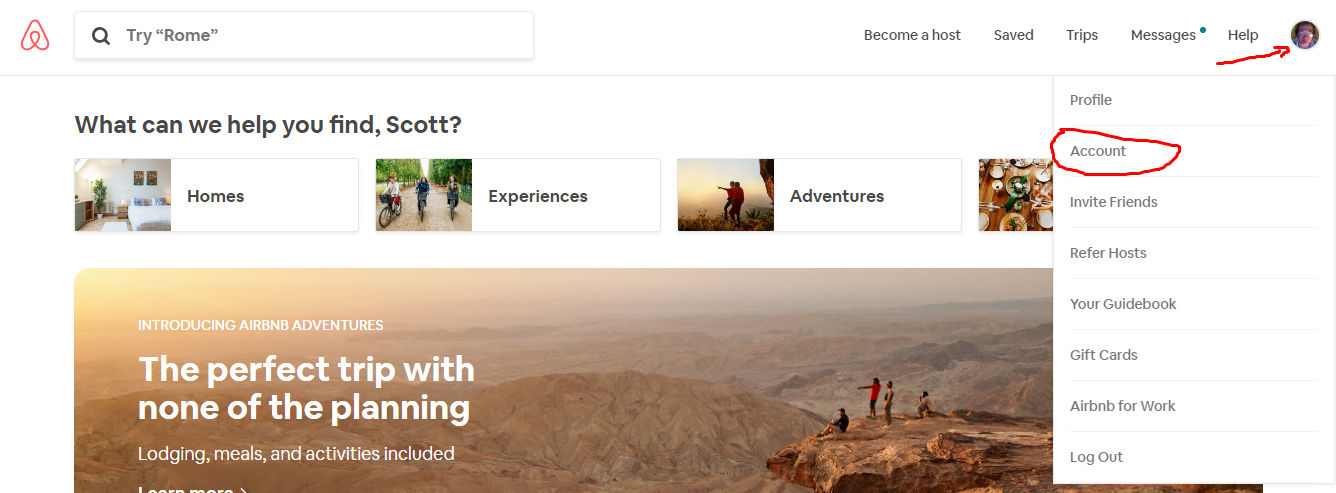
Task: Click the Messages notification dot
Action: tap(1202, 29)
